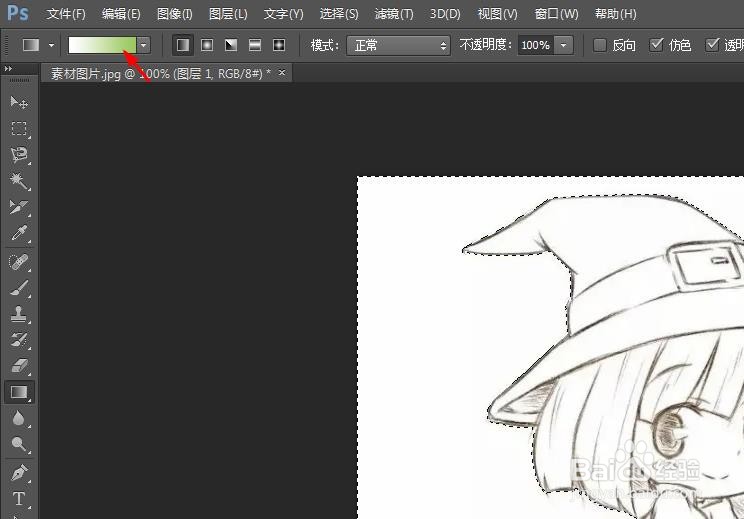Select the Horizontal Type tool
This screenshot has height=519, width=744.
(19, 499)
